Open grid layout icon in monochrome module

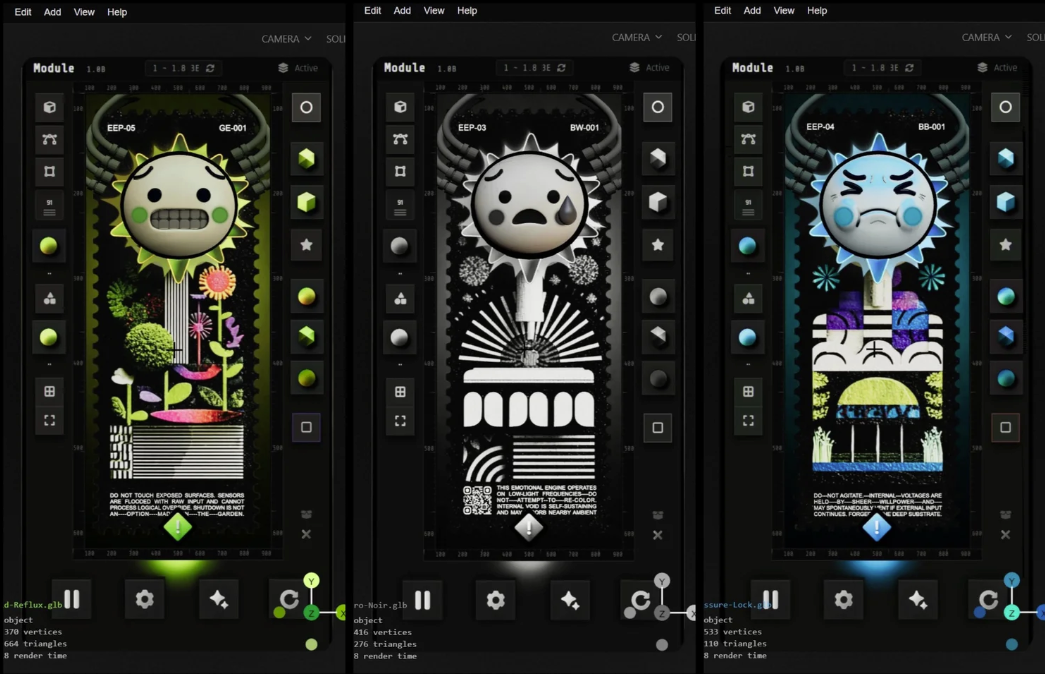click(x=401, y=391)
